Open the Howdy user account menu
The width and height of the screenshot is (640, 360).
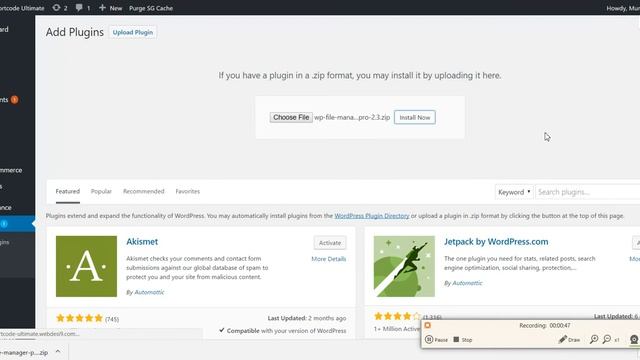(x=623, y=8)
